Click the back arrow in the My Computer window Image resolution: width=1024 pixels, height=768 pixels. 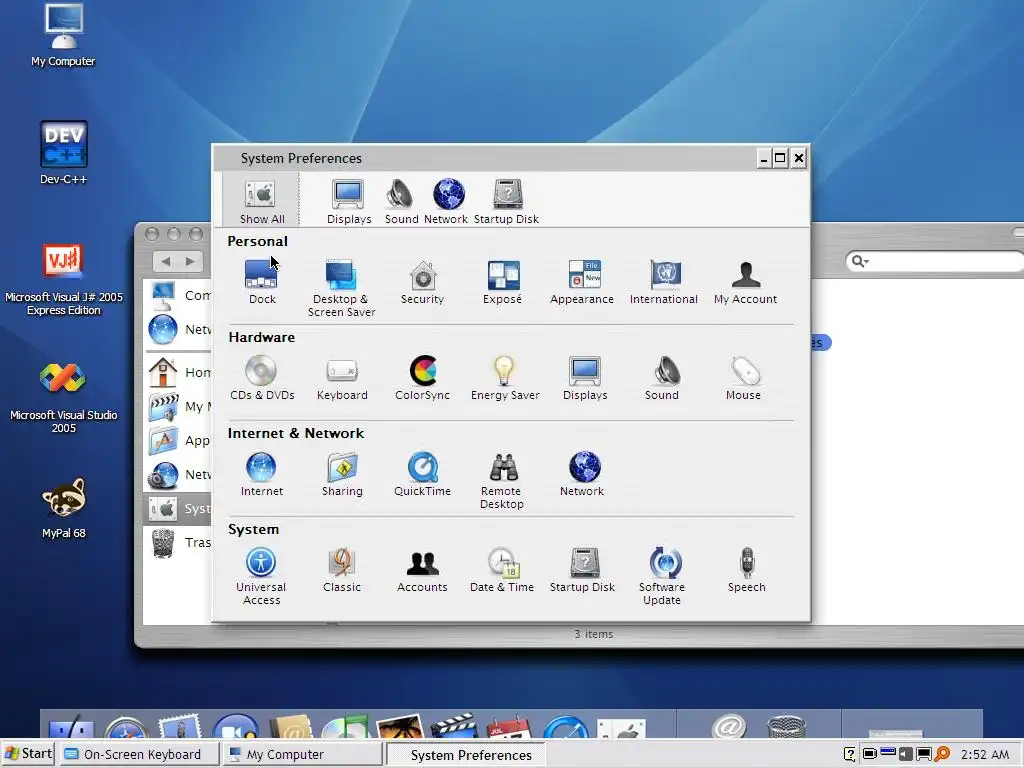click(x=166, y=261)
